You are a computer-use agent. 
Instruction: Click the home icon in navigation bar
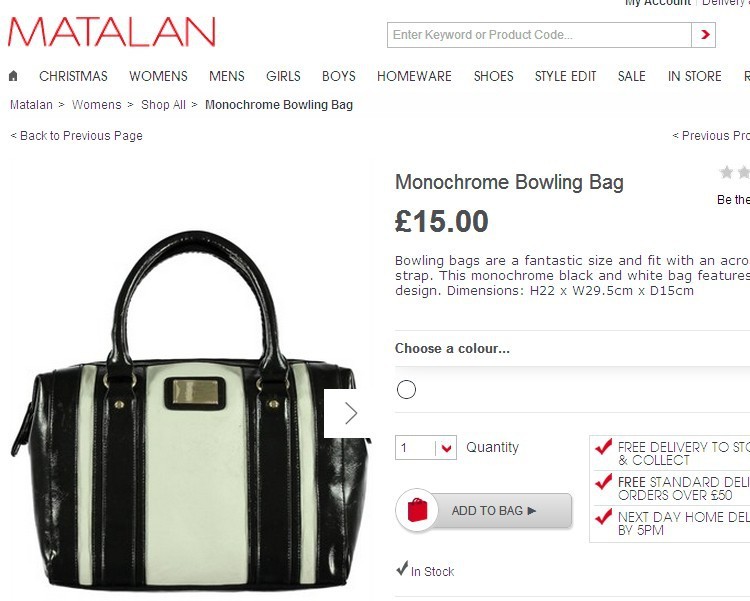tap(13, 76)
